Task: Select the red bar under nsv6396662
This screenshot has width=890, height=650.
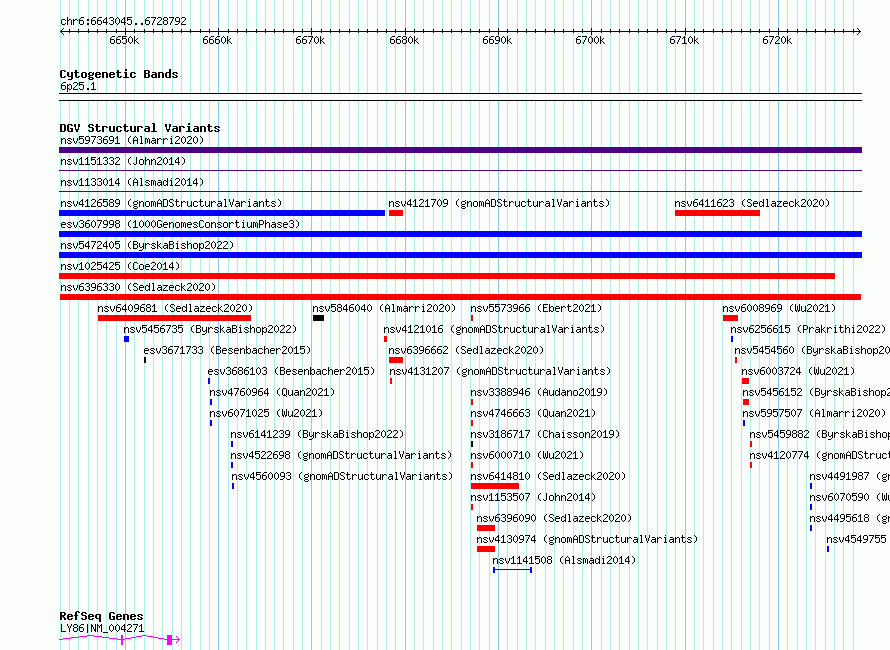Action: pos(396,360)
